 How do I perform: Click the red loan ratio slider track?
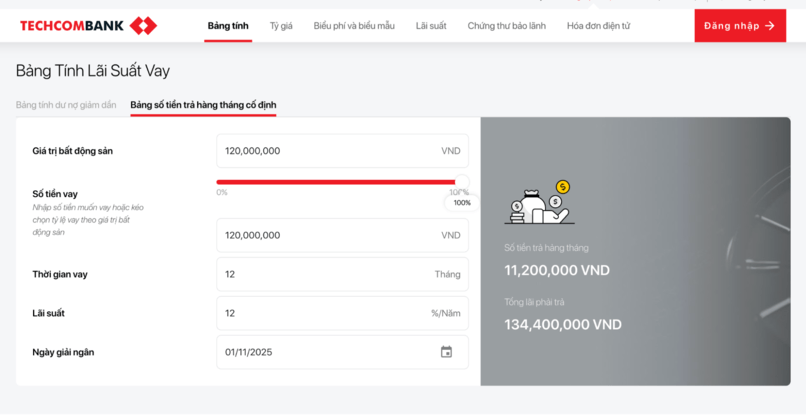pos(336,182)
